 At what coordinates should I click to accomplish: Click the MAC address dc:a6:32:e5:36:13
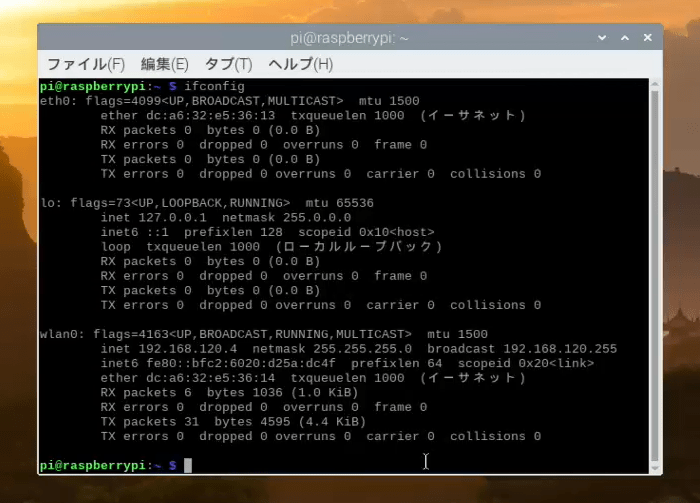click(x=210, y=116)
